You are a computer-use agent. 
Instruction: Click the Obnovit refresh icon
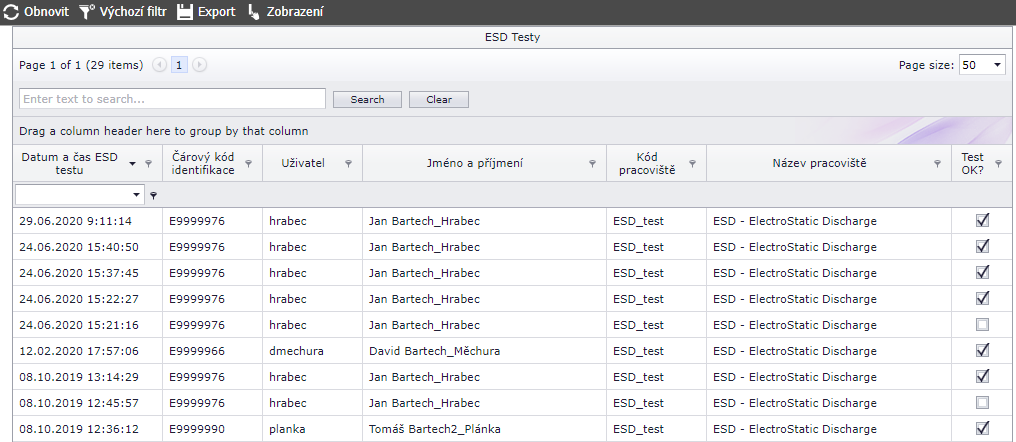[11, 12]
